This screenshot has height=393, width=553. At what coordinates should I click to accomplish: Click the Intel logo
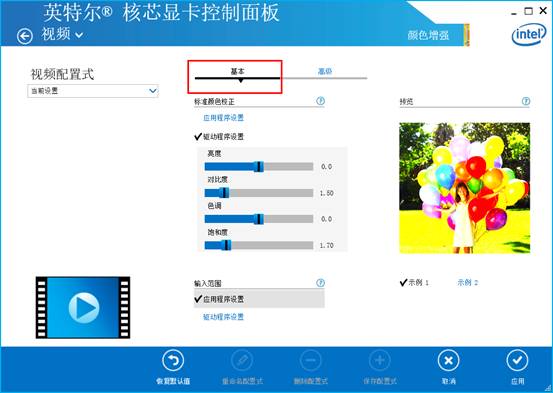pyautogui.click(x=529, y=34)
